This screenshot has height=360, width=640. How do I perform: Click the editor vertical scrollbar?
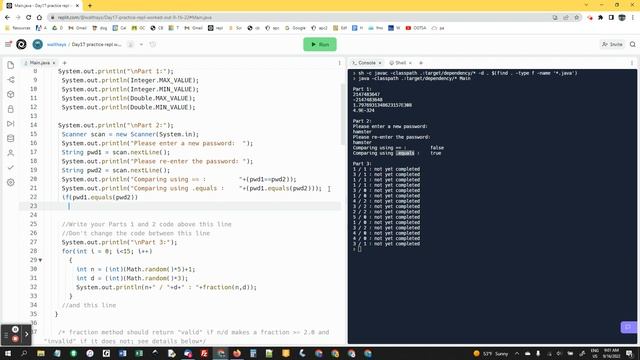click(343, 114)
